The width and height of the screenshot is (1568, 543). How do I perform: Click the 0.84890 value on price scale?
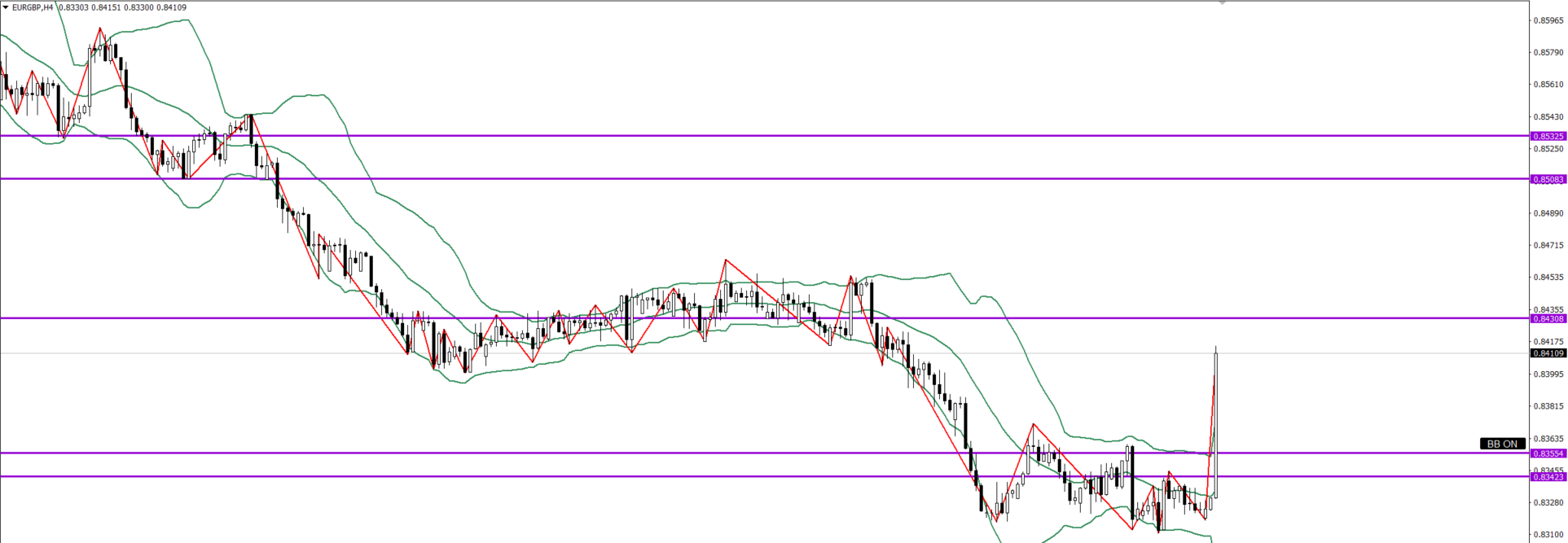[1548, 213]
